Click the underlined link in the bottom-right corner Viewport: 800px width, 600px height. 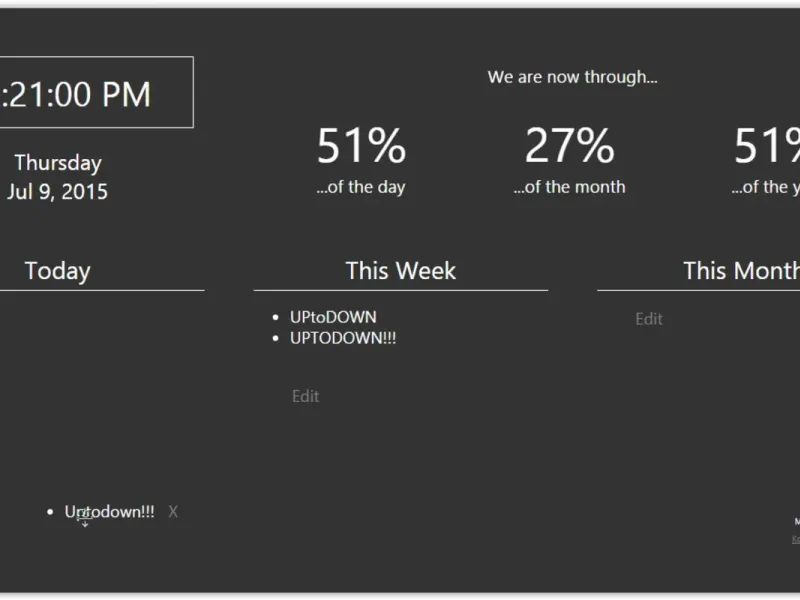point(796,539)
